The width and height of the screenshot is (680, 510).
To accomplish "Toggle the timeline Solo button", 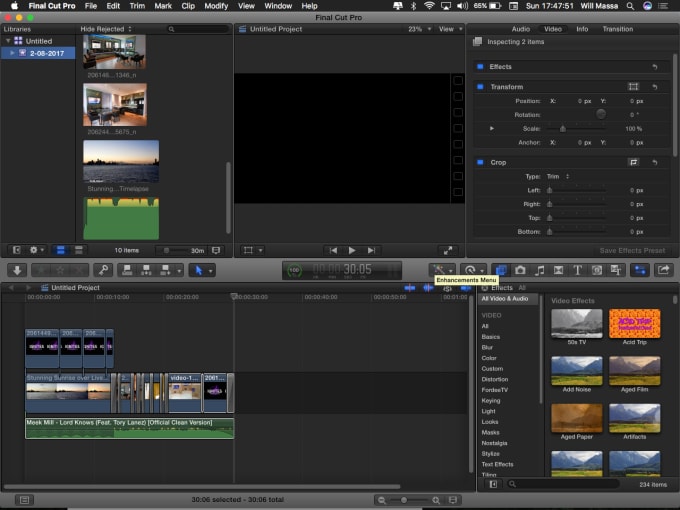I will (447, 288).
